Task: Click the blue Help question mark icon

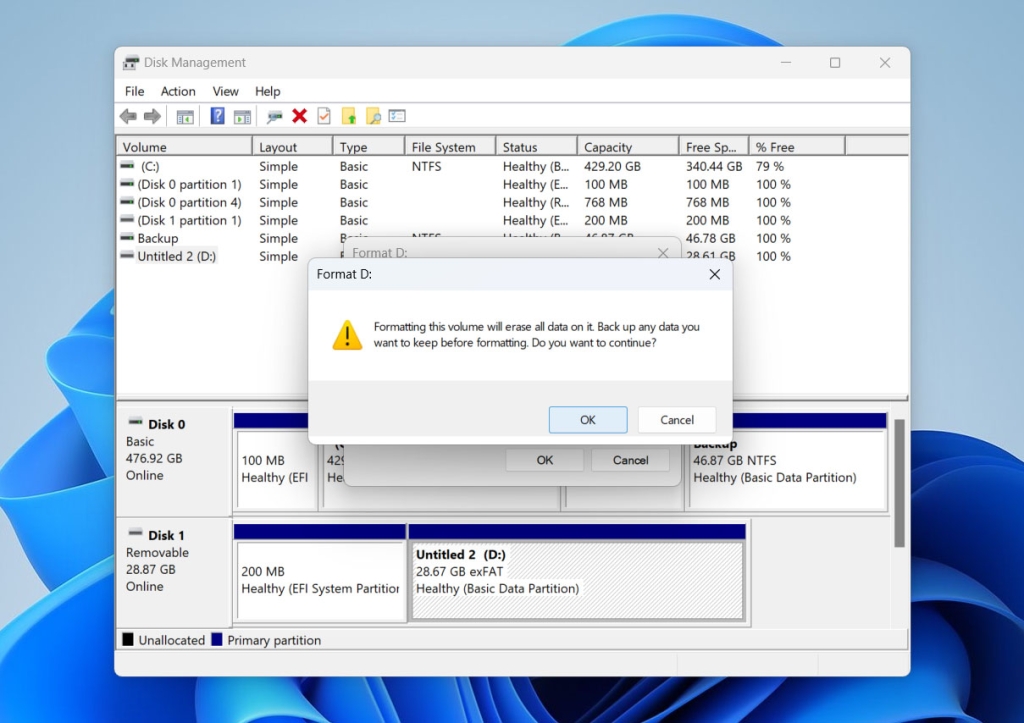Action: click(217, 117)
